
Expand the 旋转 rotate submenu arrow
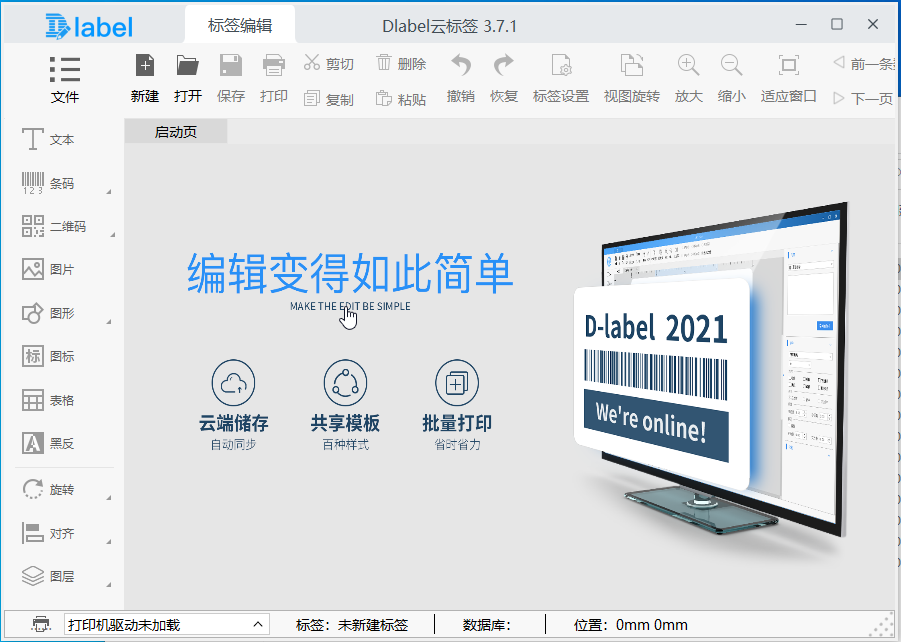tap(109, 498)
